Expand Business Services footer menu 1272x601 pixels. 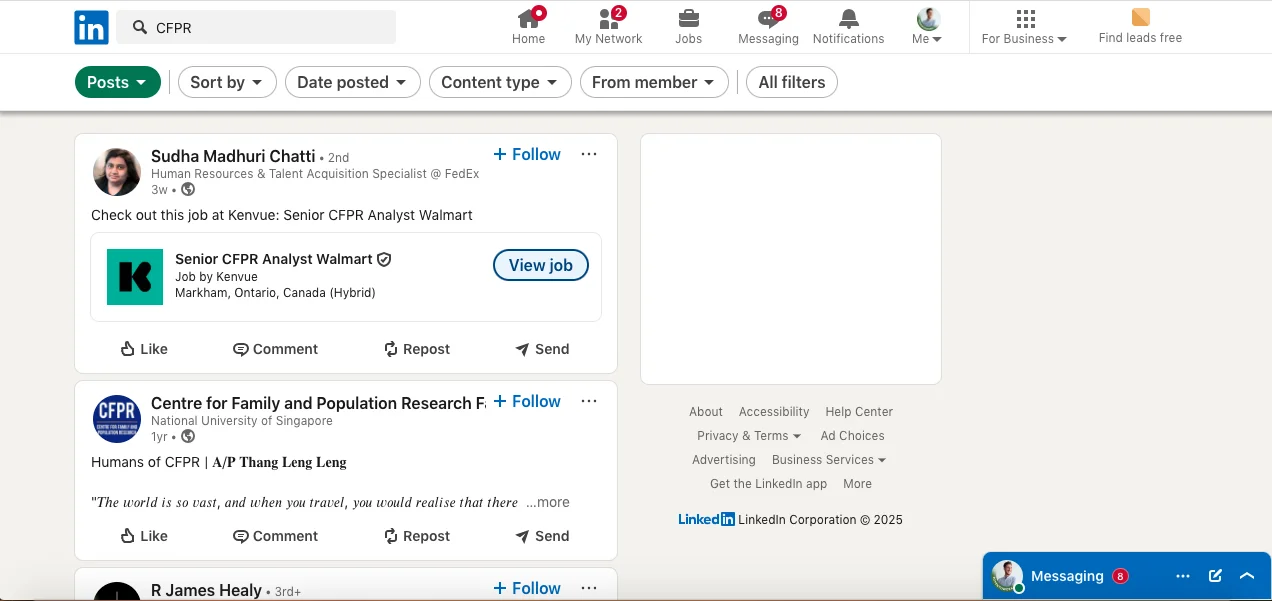click(x=829, y=460)
